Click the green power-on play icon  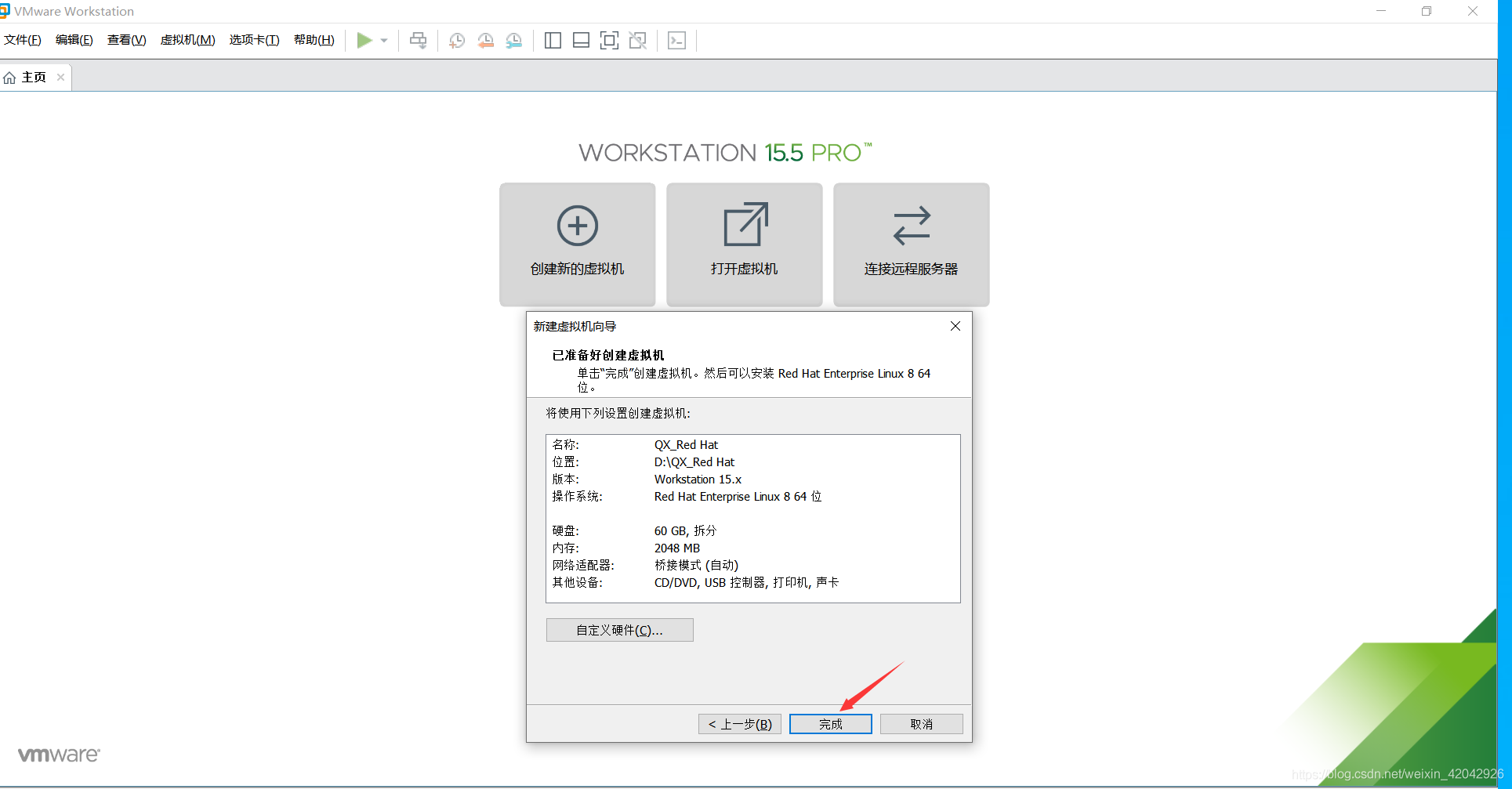point(364,40)
